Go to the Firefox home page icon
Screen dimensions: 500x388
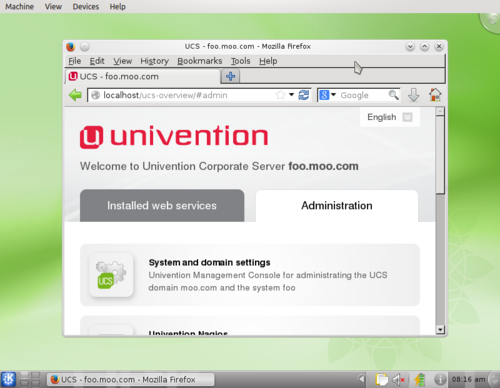point(435,95)
